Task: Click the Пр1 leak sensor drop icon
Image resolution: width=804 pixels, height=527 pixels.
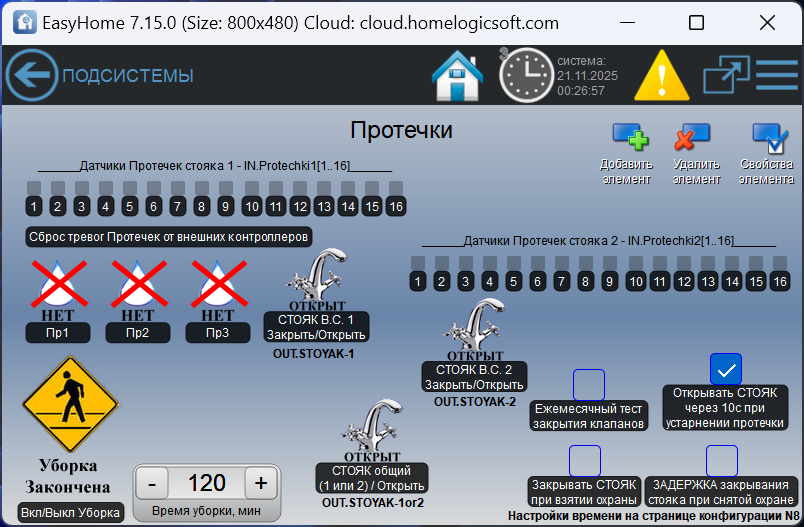Action: [57, 284]
